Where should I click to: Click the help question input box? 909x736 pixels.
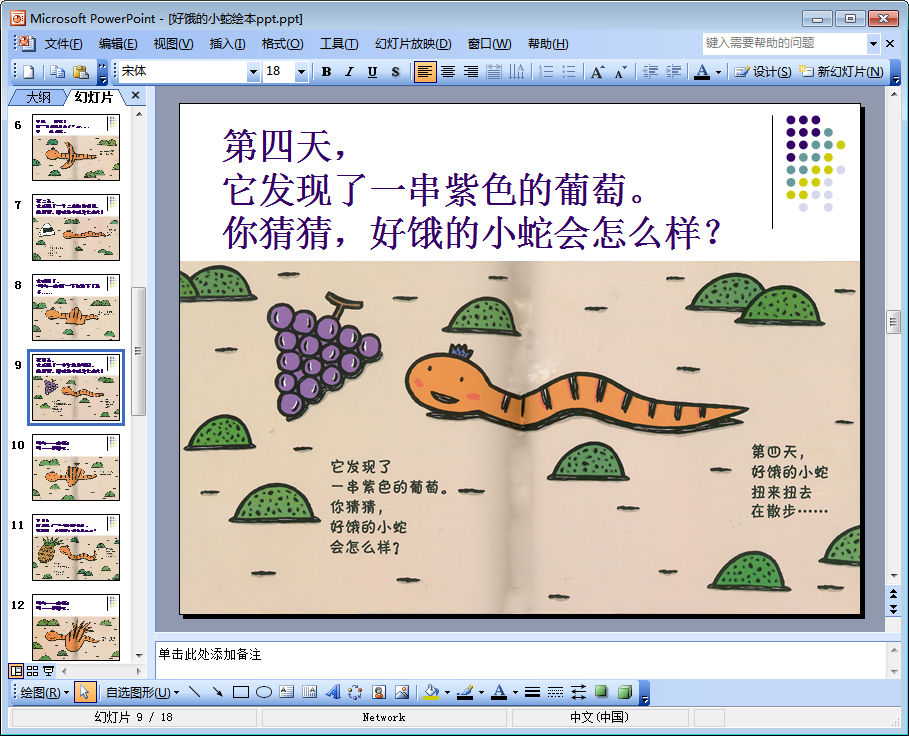[784, 43]
